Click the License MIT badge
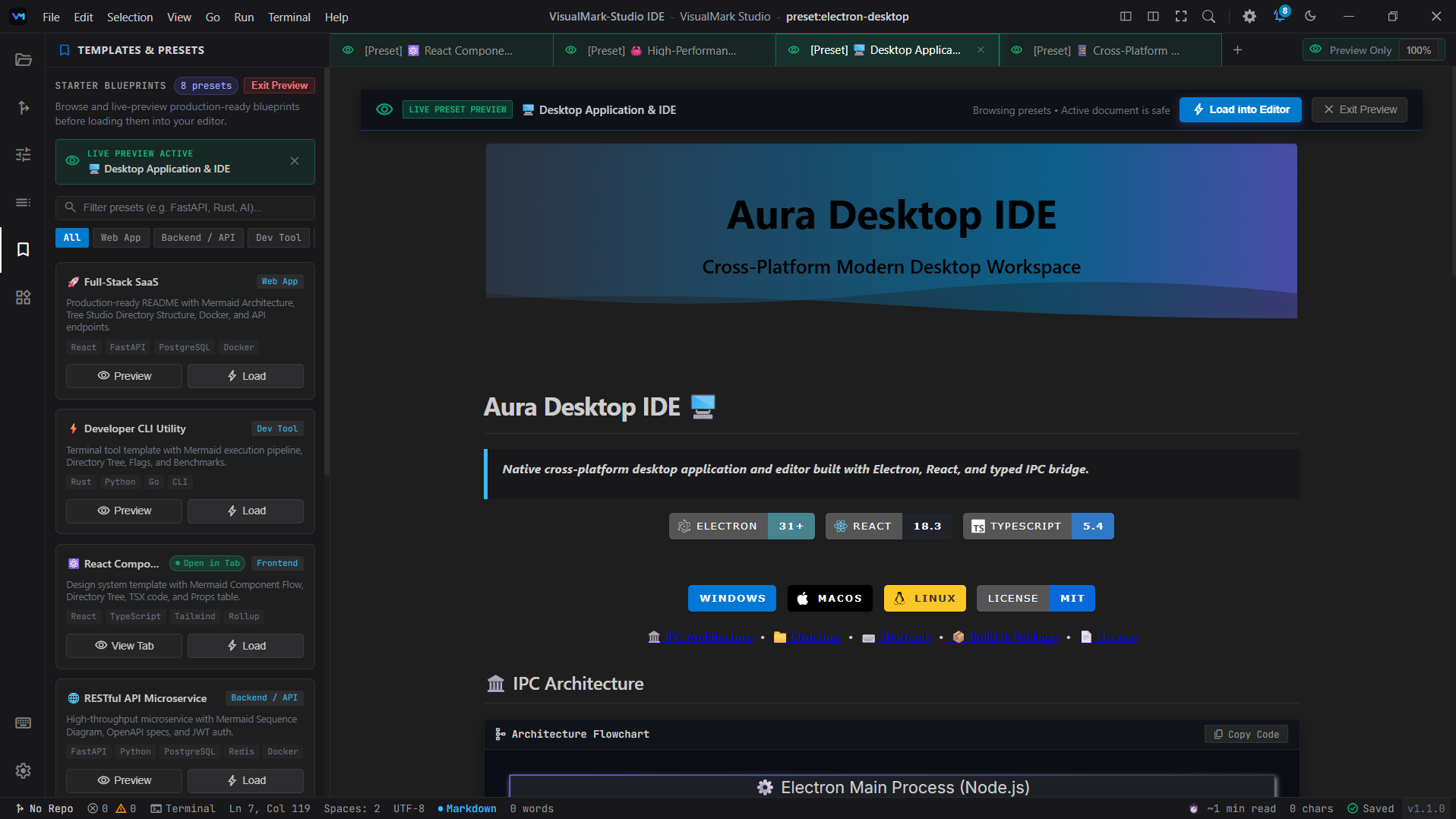1456x819 pixels. (1035, 598)
